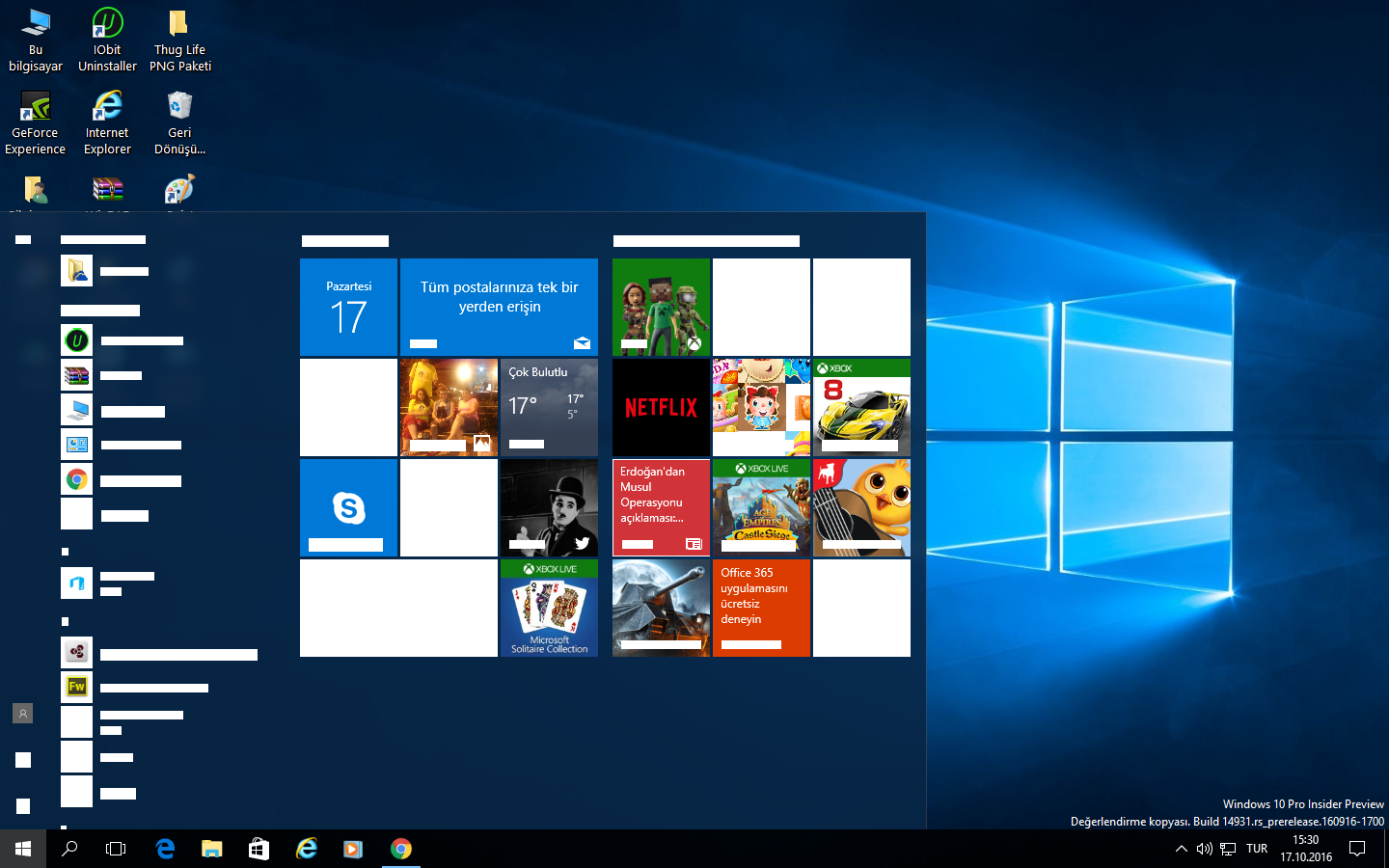Image resolution: width=1389 pixels, height=868 pixels.
Task: Launch the Skype tile
Action: [348, 507]
